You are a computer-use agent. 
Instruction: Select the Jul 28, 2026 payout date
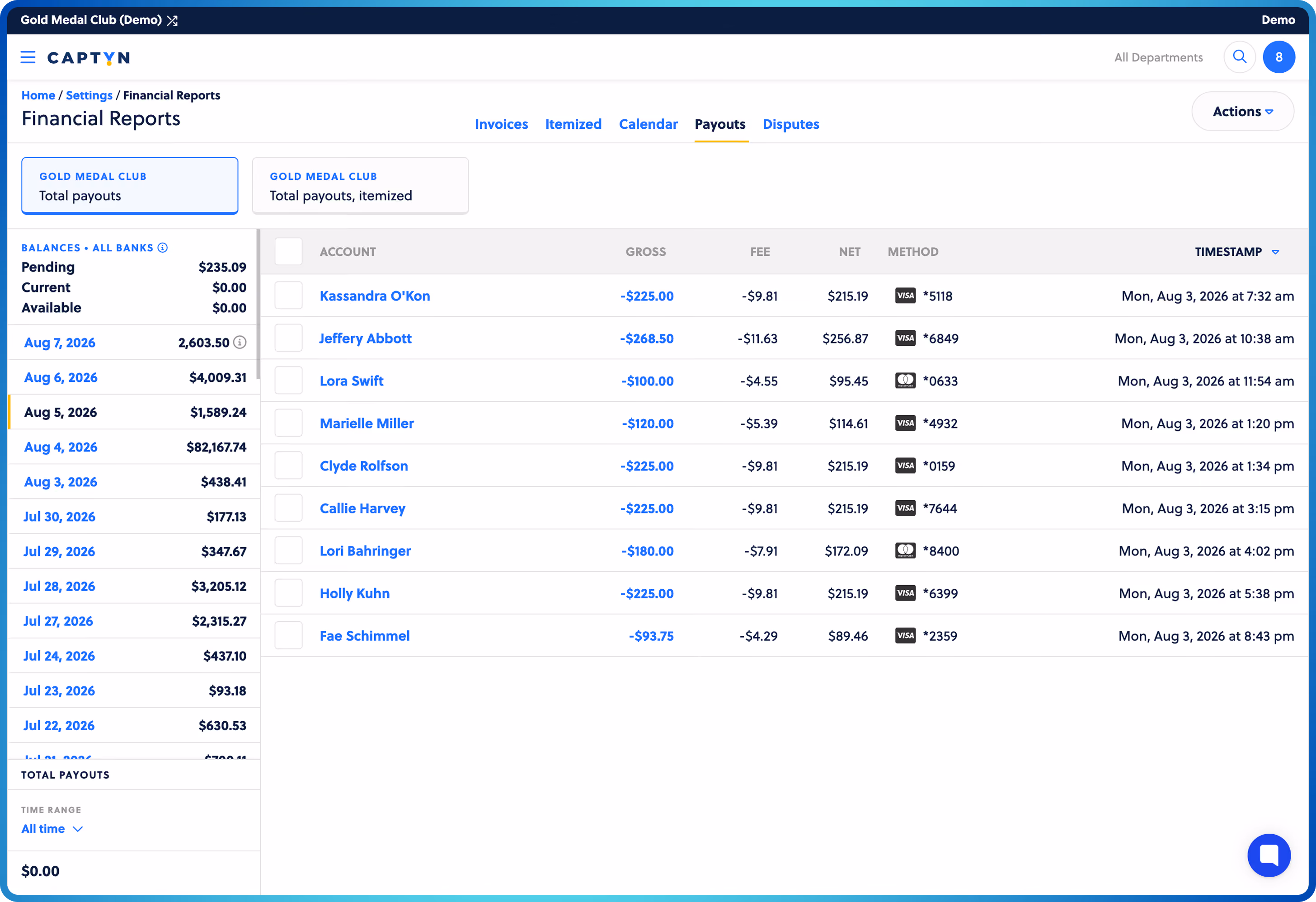[x=59, y=586]
